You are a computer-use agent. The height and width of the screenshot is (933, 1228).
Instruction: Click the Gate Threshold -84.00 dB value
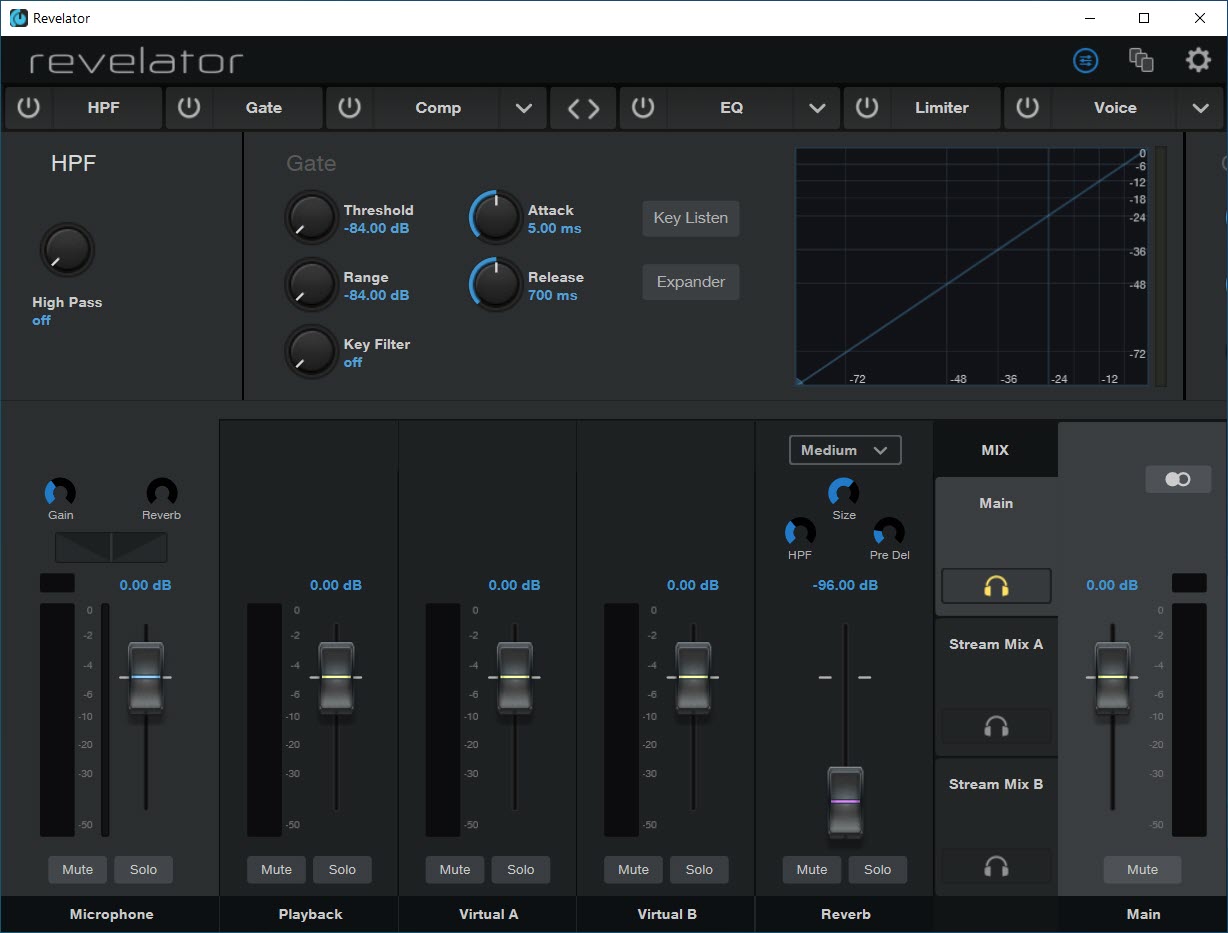[x=376, y=229]
